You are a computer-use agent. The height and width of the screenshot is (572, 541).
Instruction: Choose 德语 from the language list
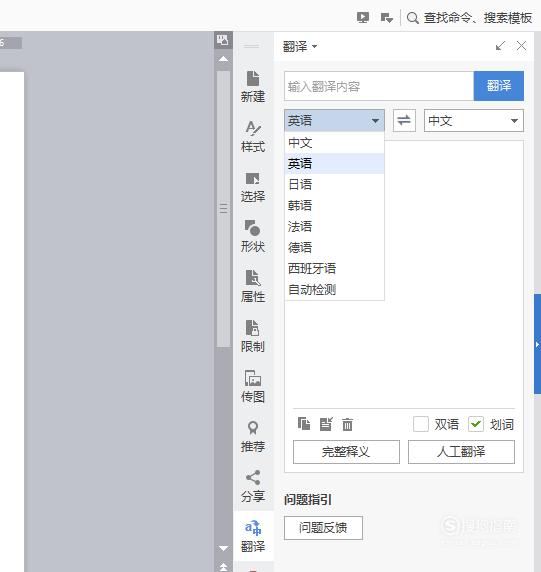(334, 247)
